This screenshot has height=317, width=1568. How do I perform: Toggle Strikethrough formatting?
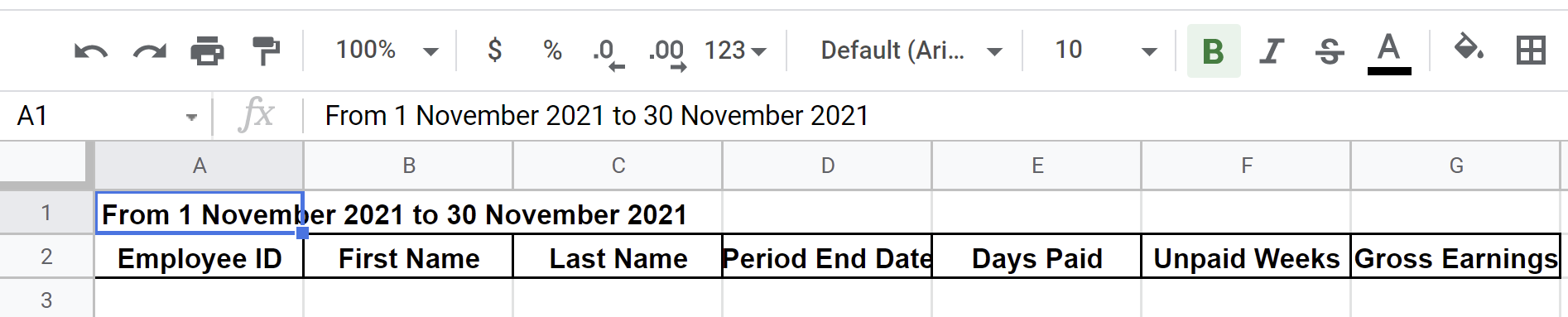point(1330,51)
